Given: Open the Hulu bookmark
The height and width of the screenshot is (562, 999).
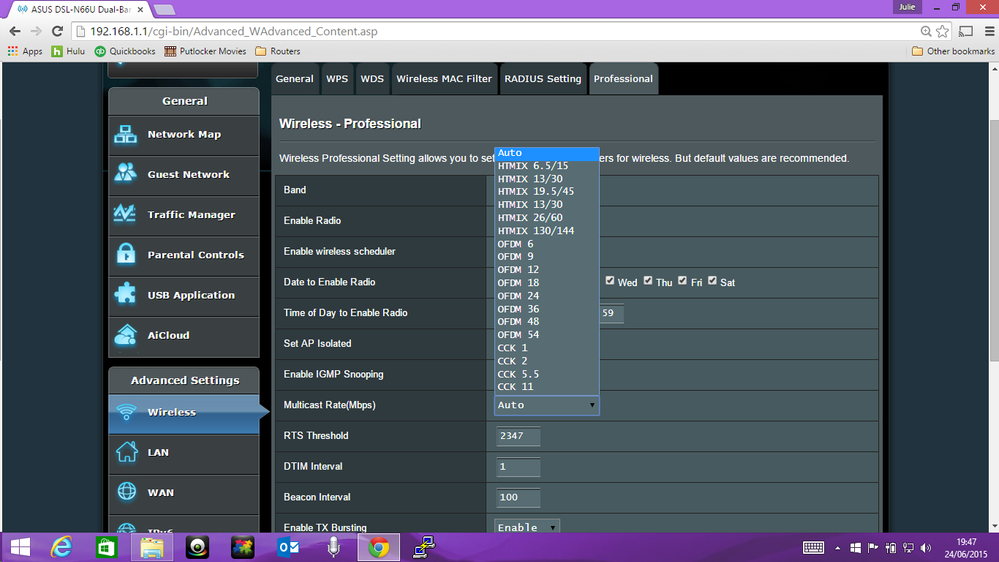Looking at the screenshot, I should [x=68, y=51].
